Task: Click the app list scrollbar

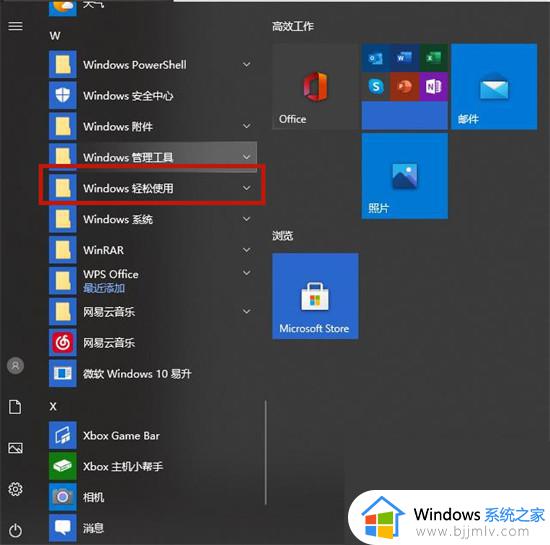Action: (266, 452)
